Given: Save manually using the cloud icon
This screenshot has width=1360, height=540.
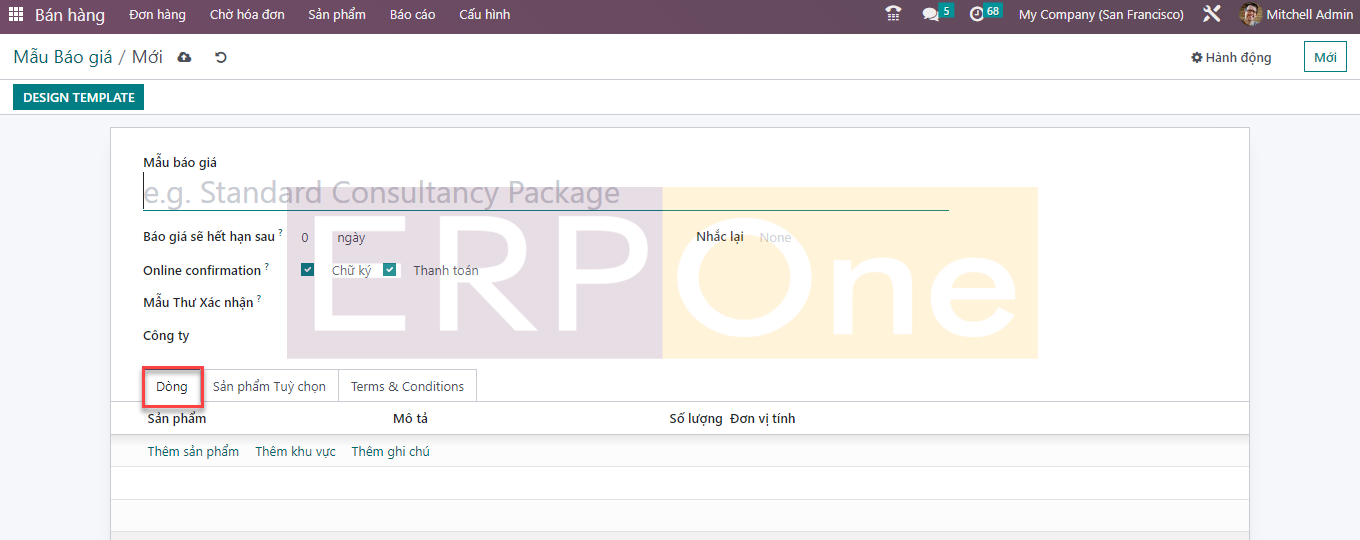Looking at the screenshot, I should pos(184,58).
